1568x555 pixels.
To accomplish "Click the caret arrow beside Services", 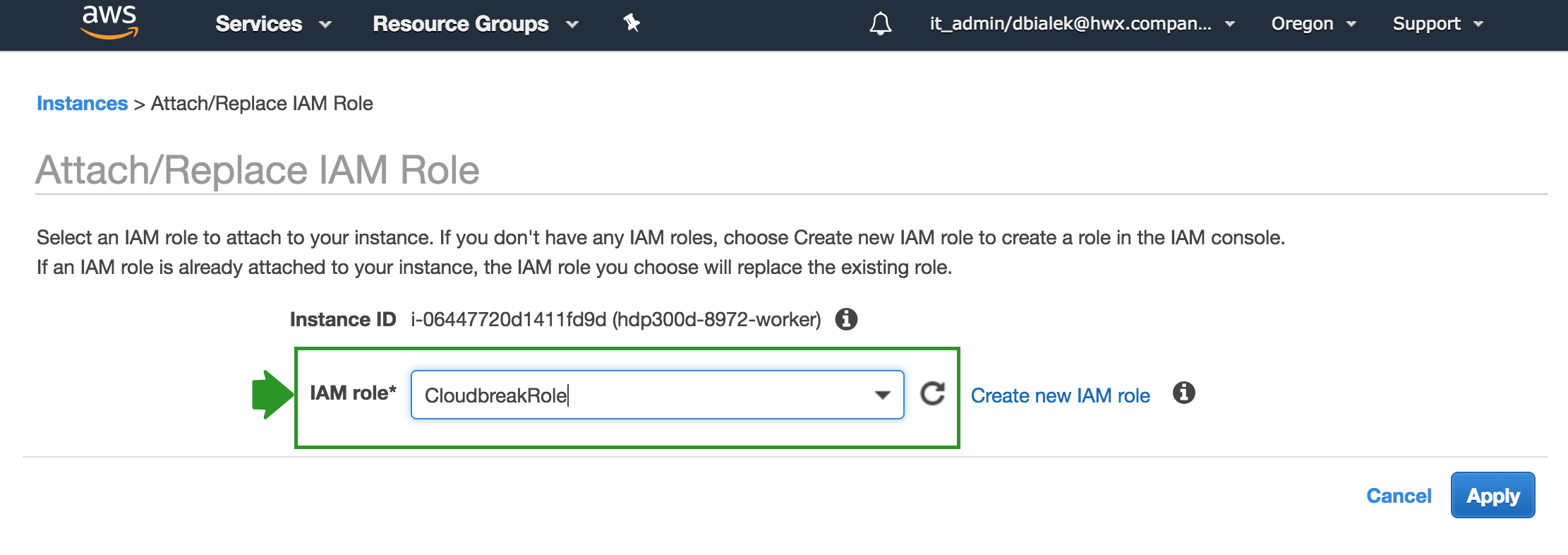I will [325, 25].
